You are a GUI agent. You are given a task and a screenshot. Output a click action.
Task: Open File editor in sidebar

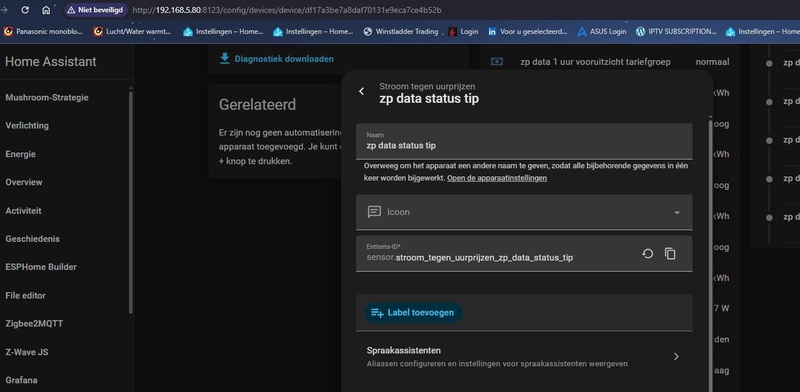tap(26, 296)
